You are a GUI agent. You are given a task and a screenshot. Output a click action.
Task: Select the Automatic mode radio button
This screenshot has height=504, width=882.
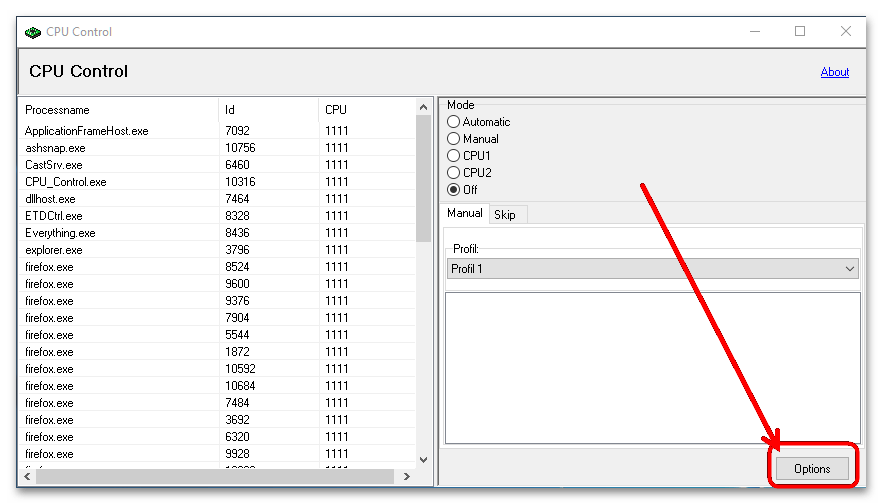click(x=454, y=122)
